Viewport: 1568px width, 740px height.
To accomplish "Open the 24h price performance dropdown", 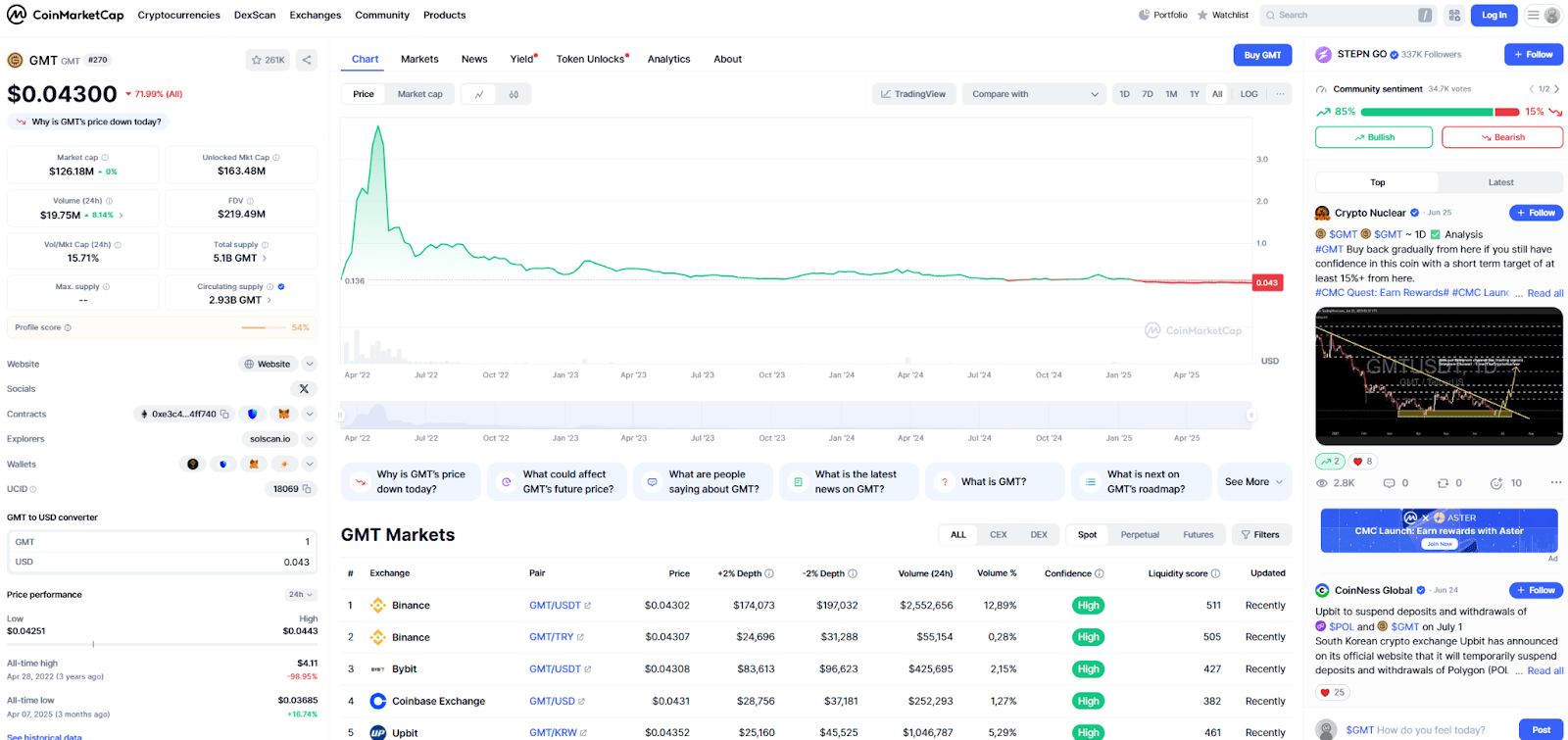I will tap(300, 595).
